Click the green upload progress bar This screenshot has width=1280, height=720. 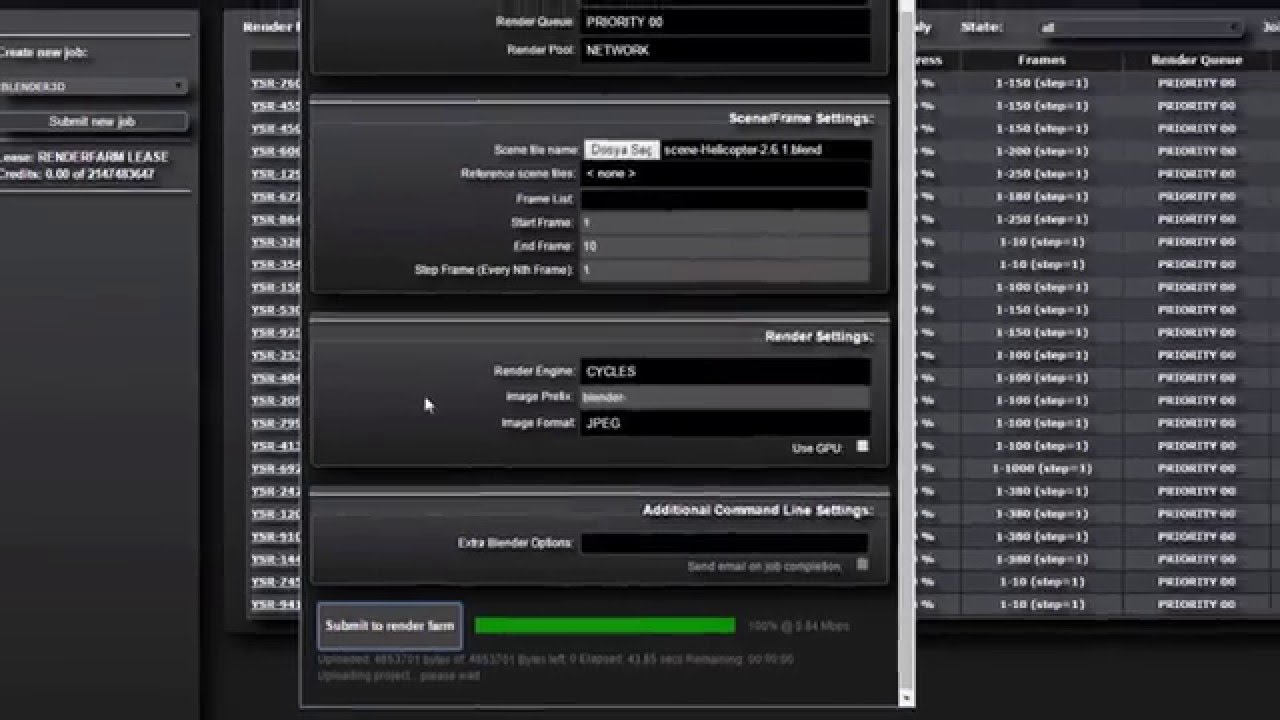tap(605, 626)
